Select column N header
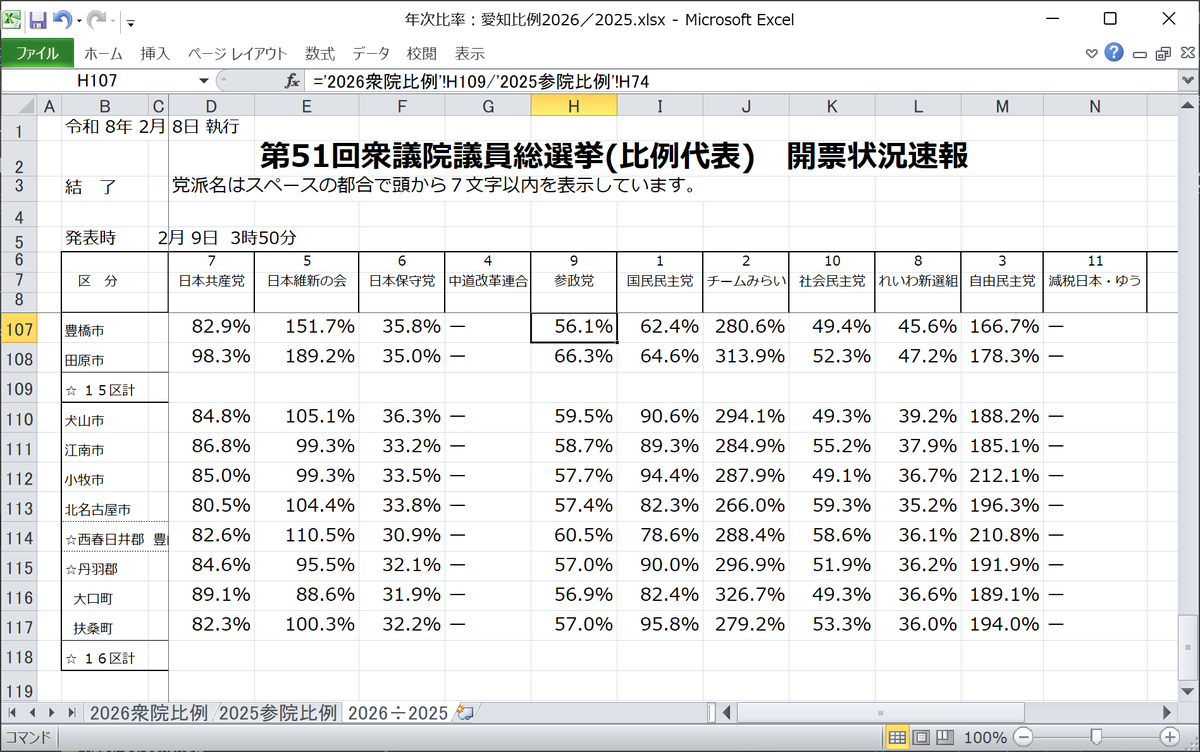Screen dimensions: 1200x752 coord(1095,105)
